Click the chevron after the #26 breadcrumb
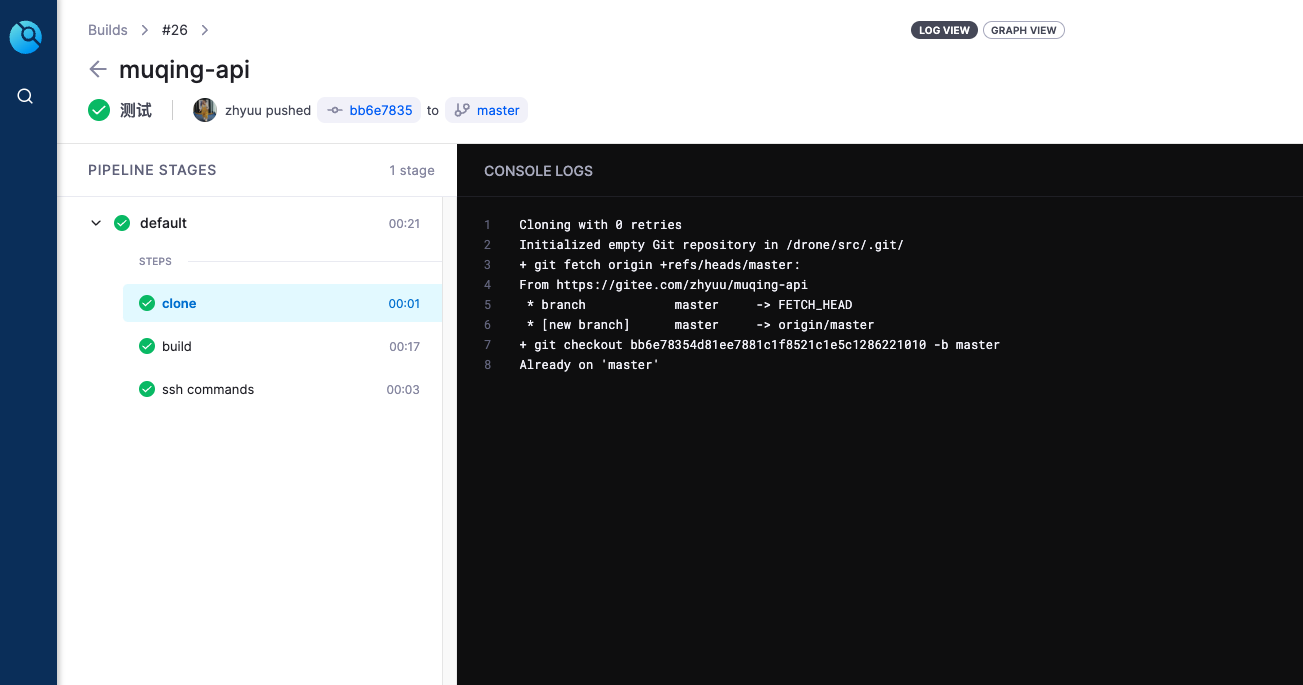Viewport: 1303px width, 685px height. coord(204,30)
